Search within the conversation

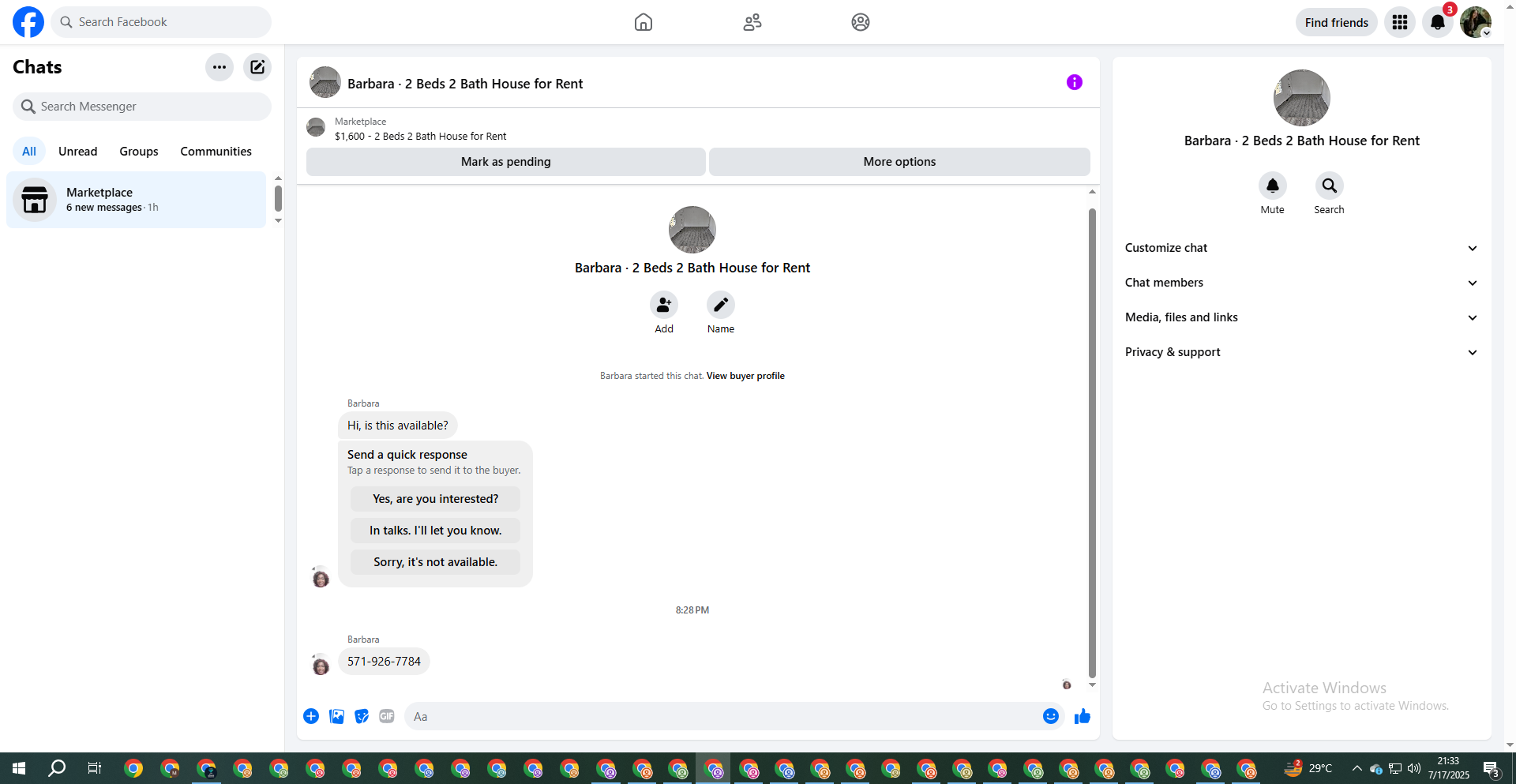(1330, 186)
